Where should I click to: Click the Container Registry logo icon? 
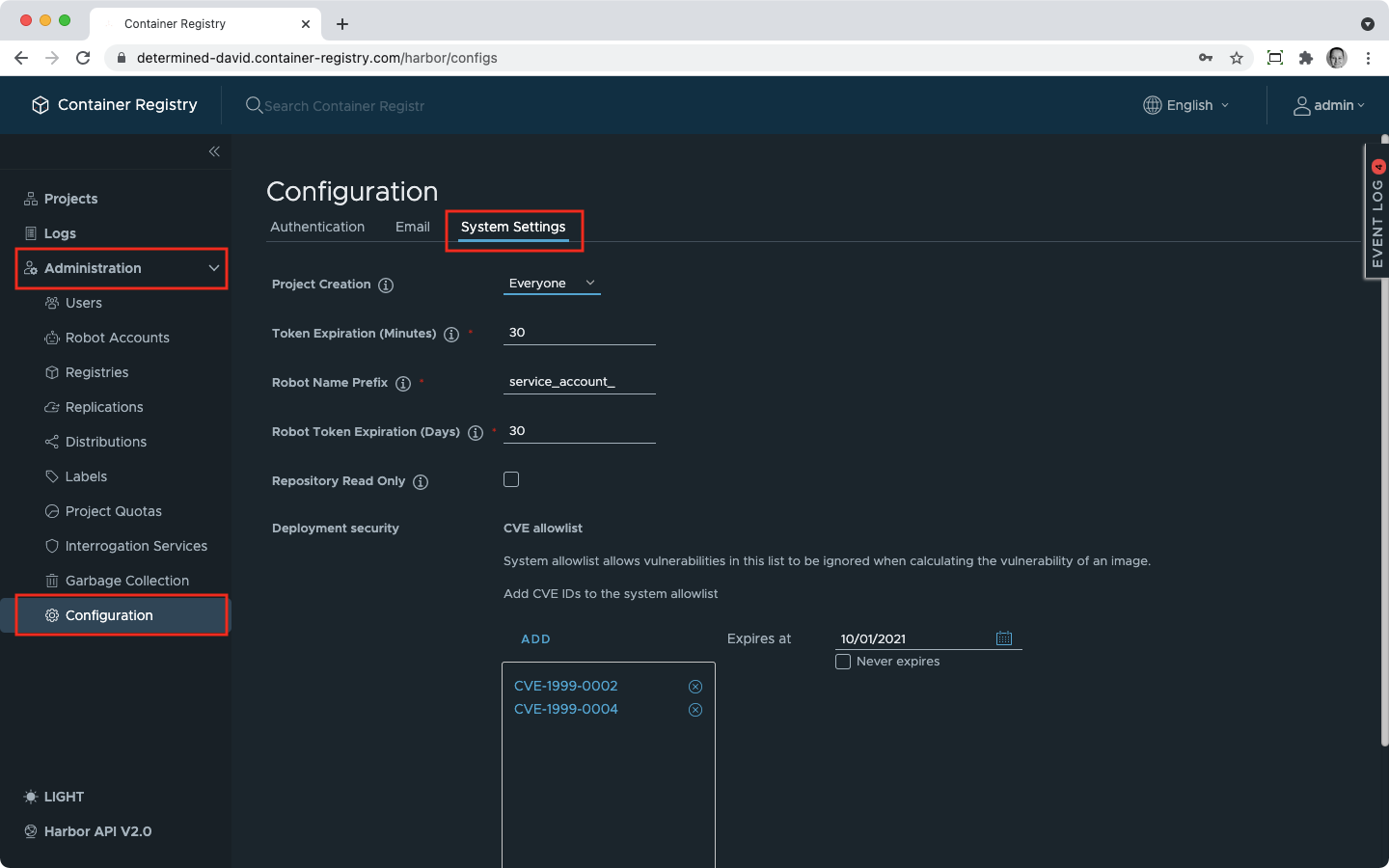[41, 105]
